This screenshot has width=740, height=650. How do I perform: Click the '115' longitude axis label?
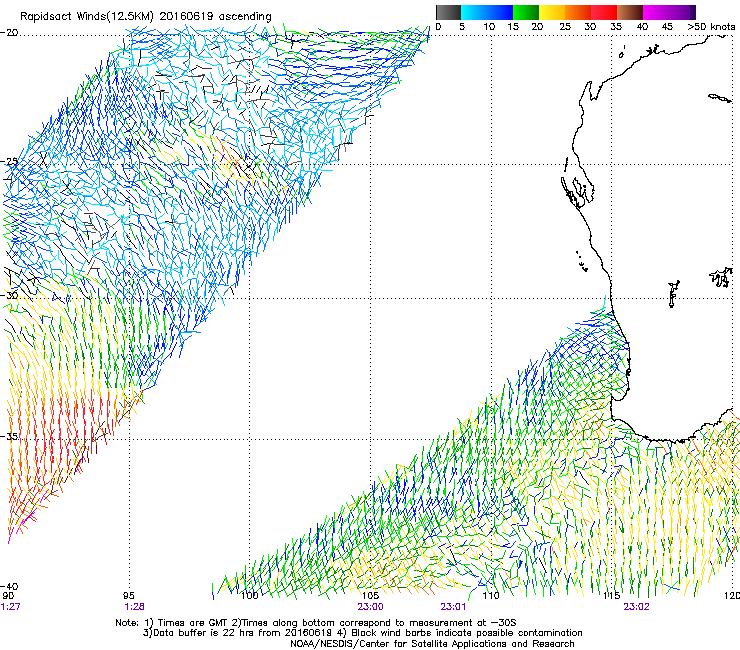click(612, 596)
